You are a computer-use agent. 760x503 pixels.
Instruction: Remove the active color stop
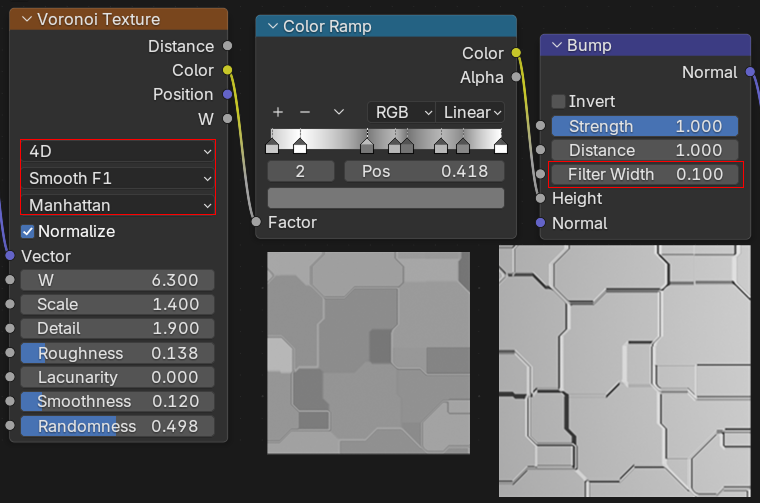pos(305,112)
